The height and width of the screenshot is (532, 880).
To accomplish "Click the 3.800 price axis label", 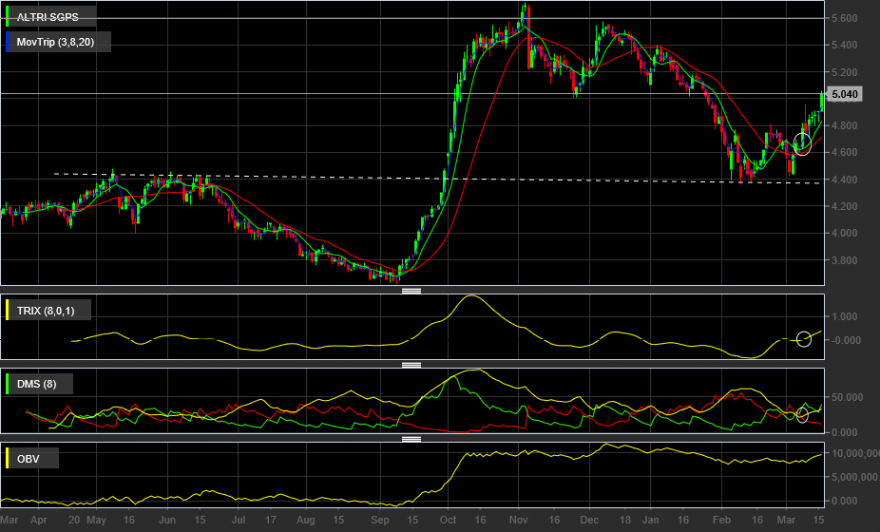I will 844,260.
